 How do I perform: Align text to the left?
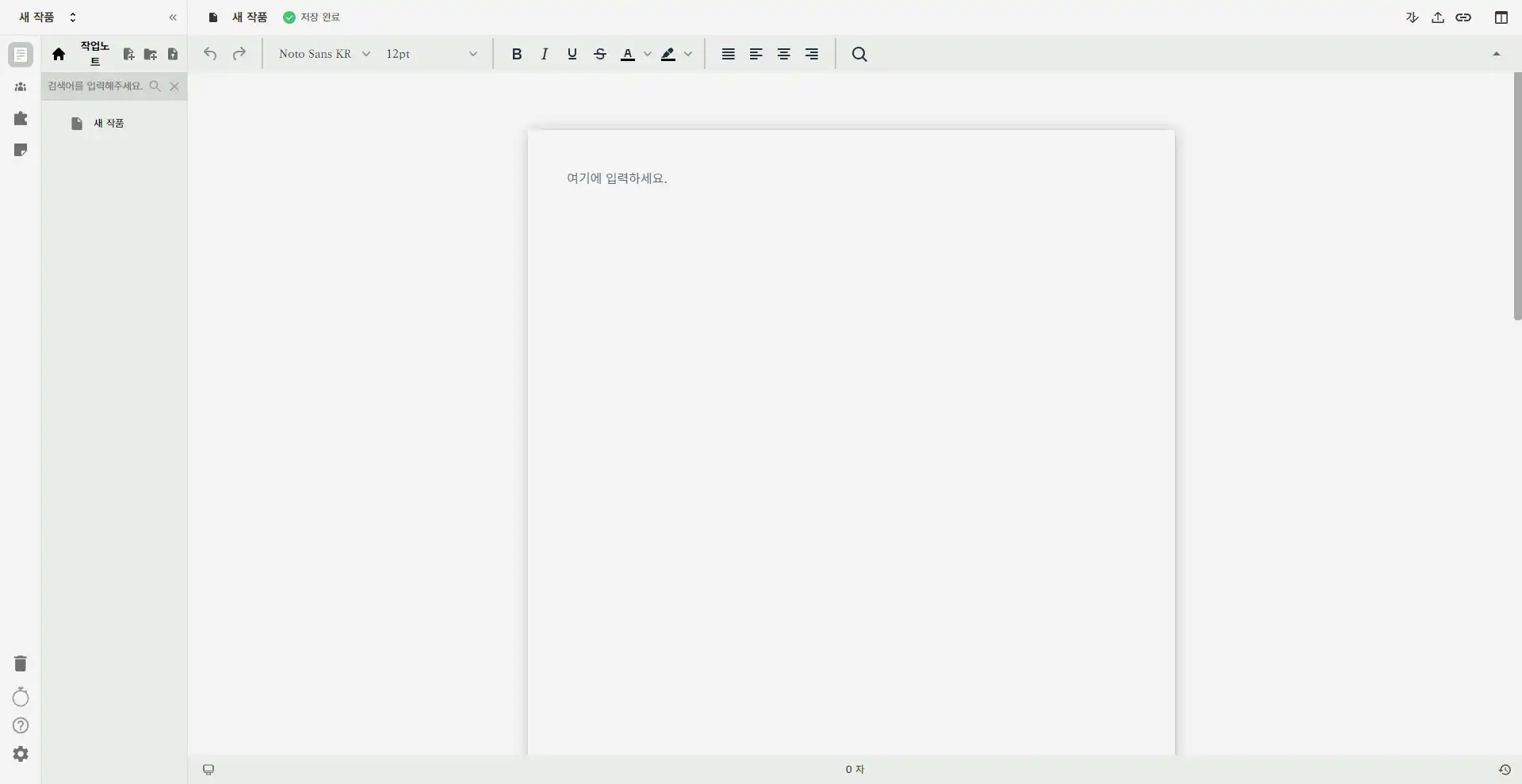pos(756,54)
